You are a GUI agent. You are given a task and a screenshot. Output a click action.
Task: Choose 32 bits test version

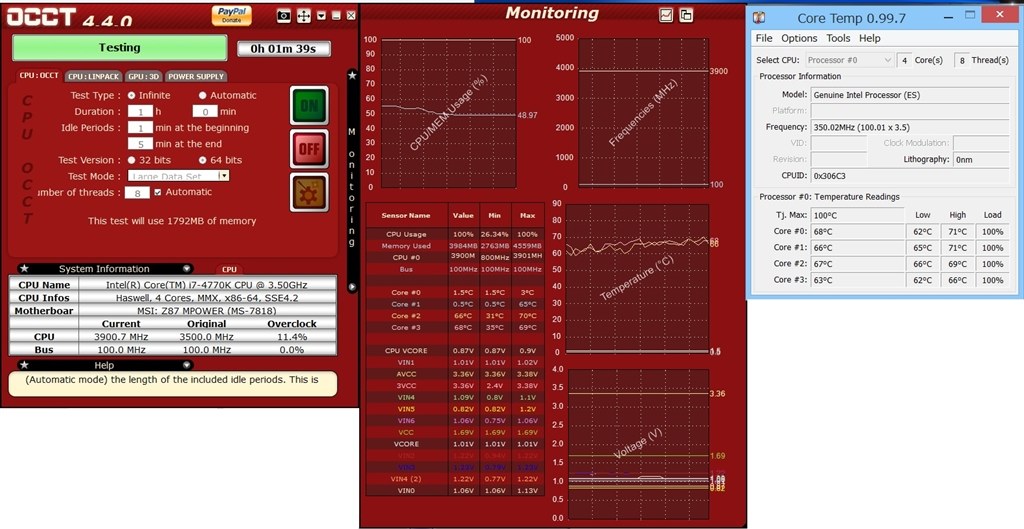point(131,160)
